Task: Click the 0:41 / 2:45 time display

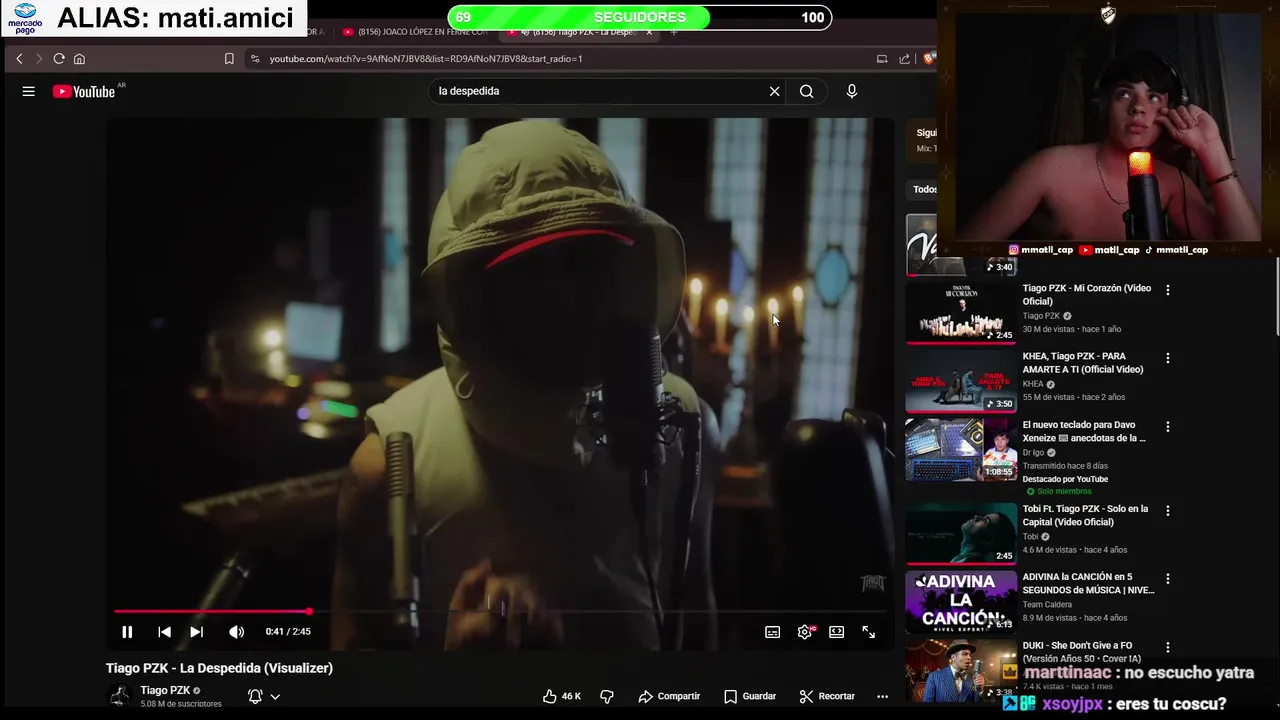Action: coord(288,632)
